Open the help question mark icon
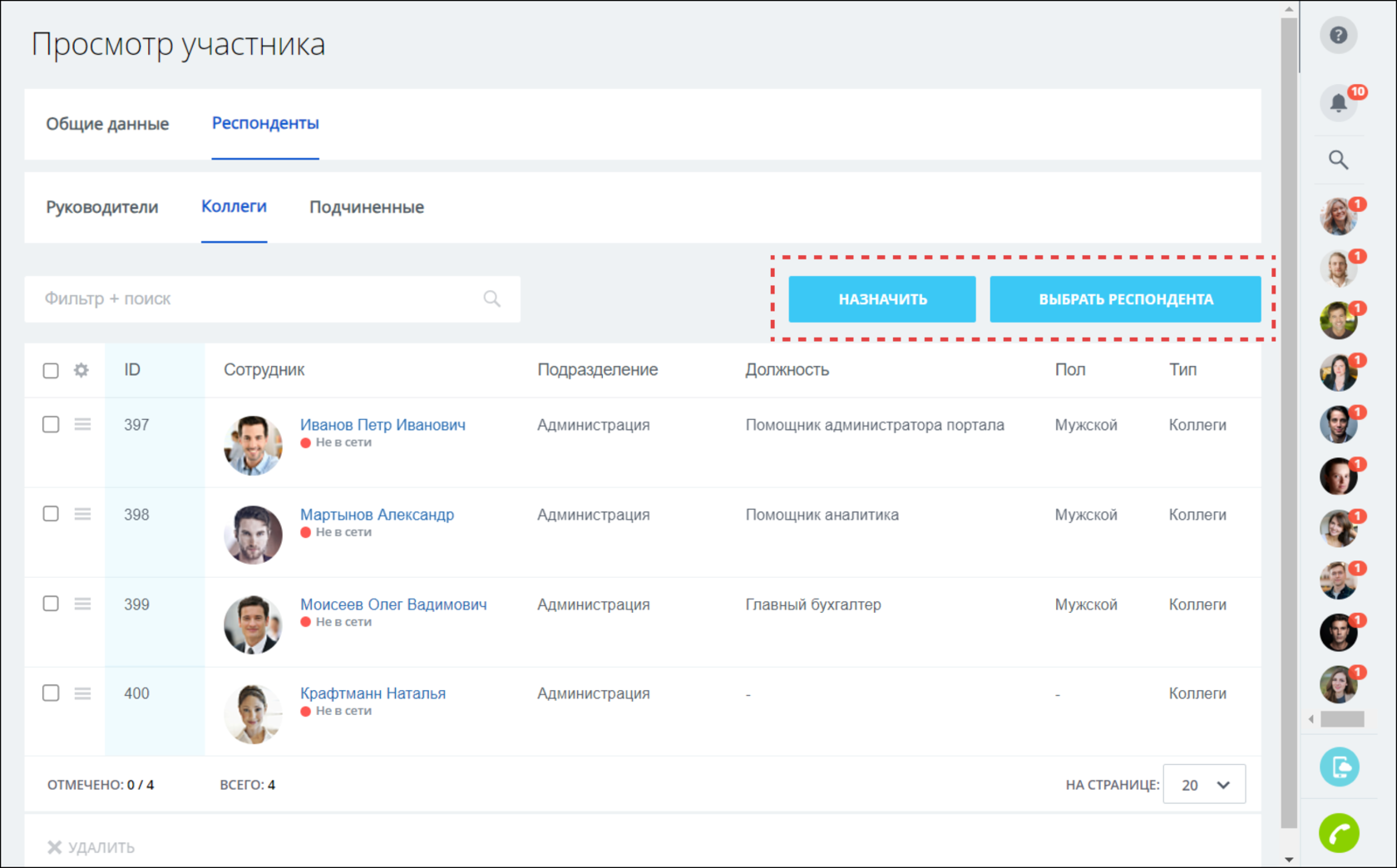The width and height of the screenshot is (1397, 868). click(x=1339, y=35)
